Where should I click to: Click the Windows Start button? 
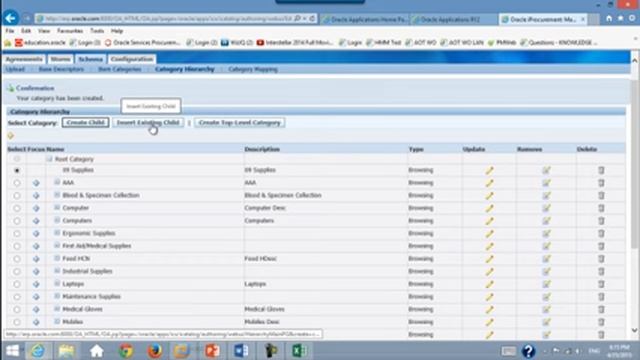pyautogui.click(x=12, y=351)
